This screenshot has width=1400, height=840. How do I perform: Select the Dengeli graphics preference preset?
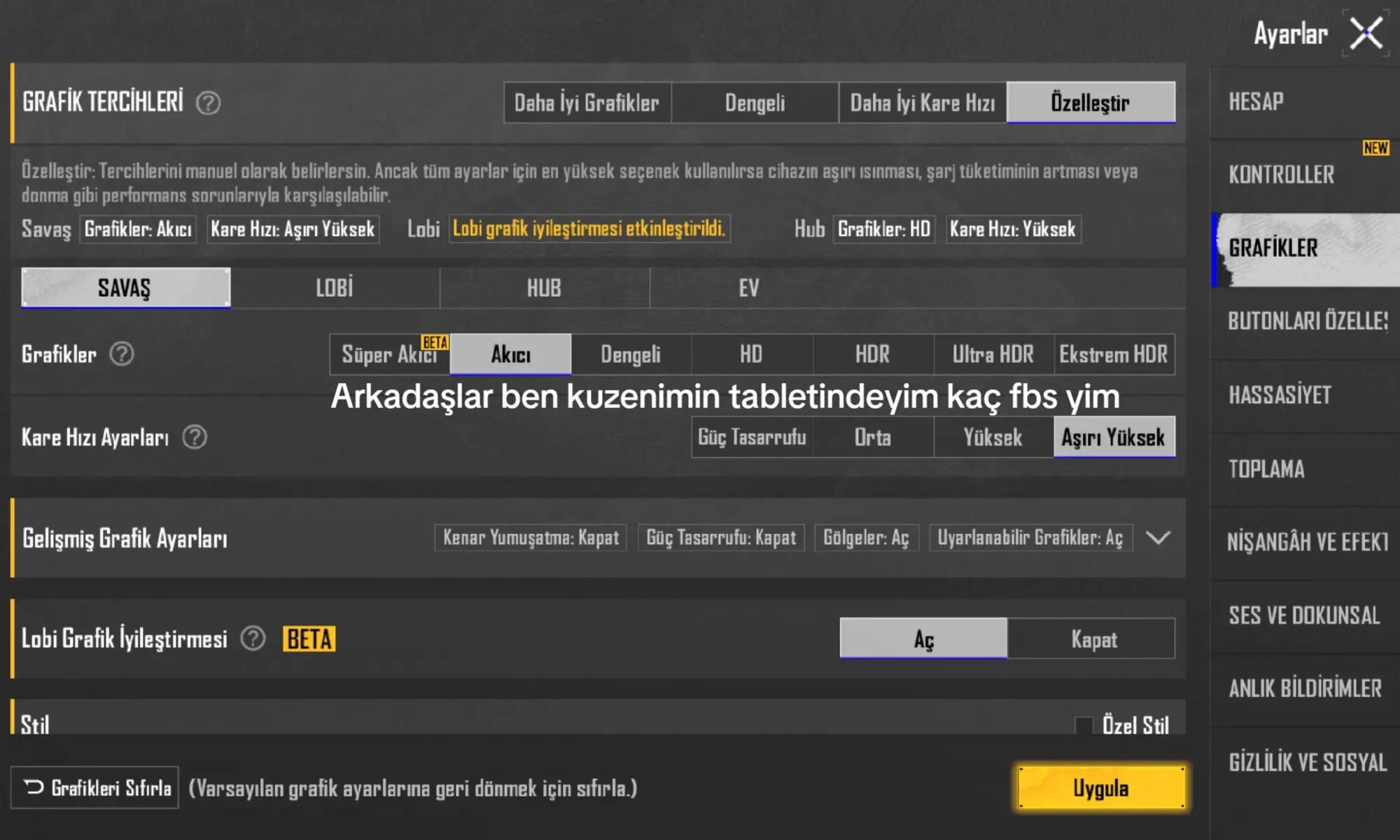tap(755, 103)
